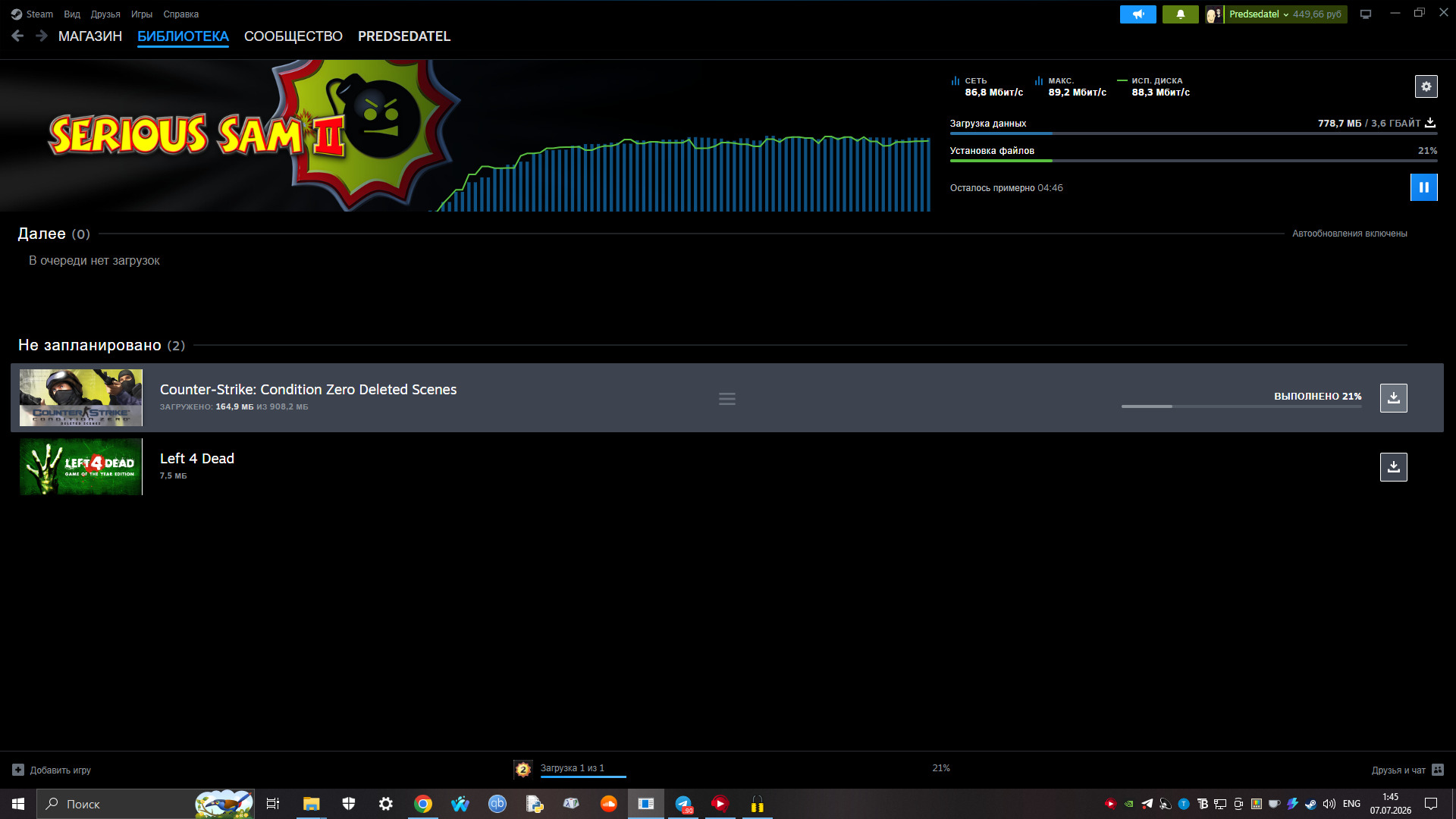The image size is (1456, 819).
Task: Click the Далее (0) queue heading
Action: 54,234
